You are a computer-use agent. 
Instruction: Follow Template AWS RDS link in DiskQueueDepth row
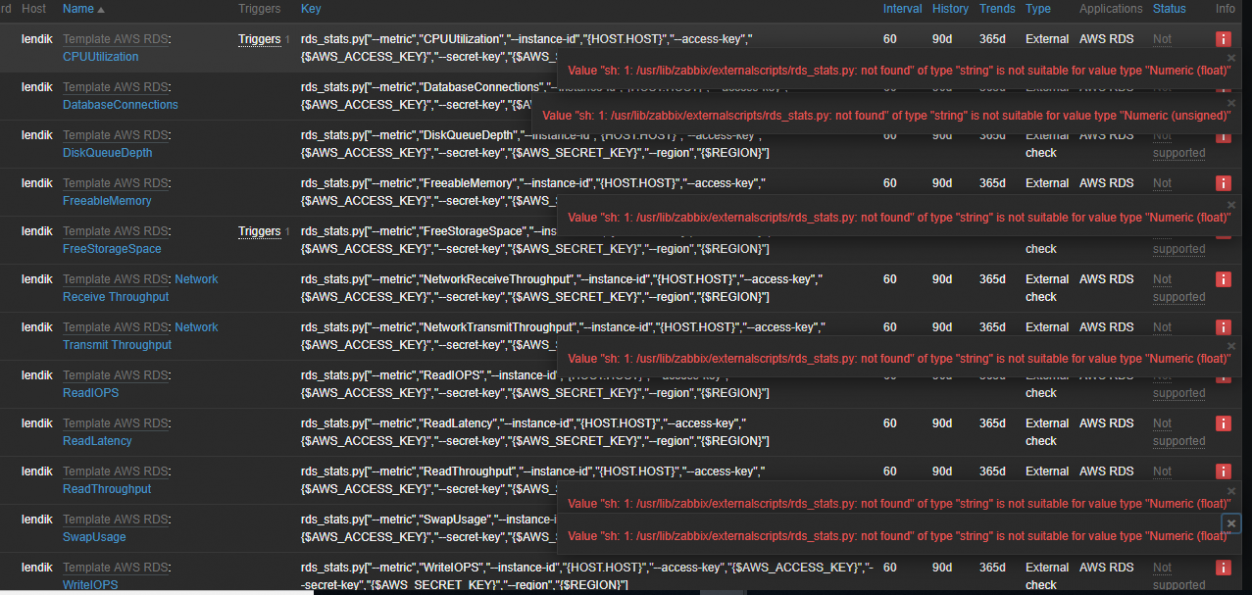point(115,136)
